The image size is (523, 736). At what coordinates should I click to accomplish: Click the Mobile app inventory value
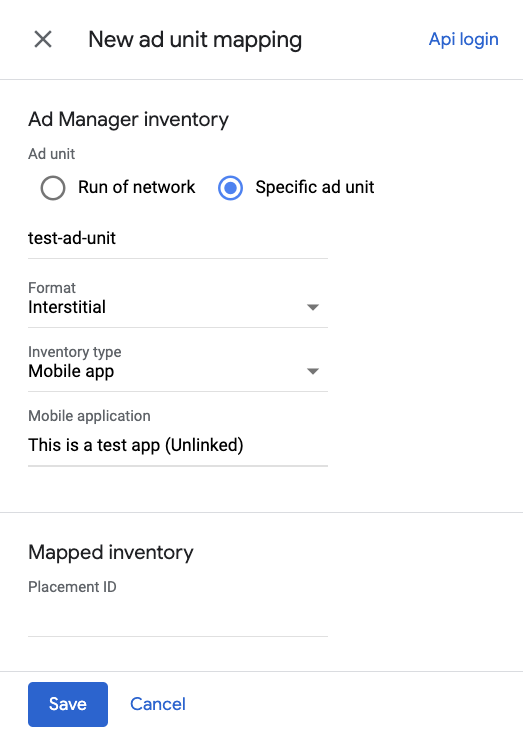pos(71,371)
